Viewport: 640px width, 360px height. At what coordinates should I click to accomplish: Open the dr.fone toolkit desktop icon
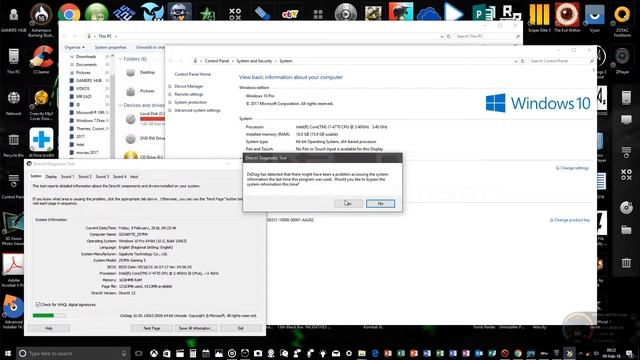click(x=41, y=142)
